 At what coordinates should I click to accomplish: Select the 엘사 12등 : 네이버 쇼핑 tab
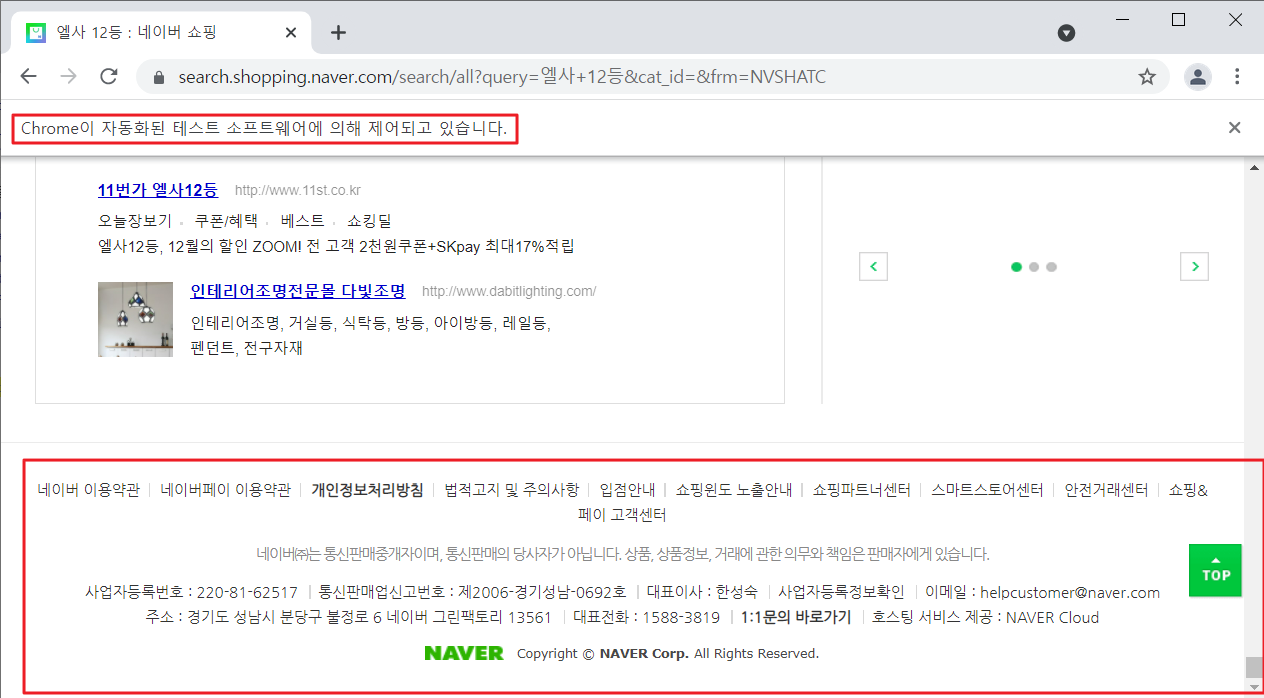click(160, 32)
